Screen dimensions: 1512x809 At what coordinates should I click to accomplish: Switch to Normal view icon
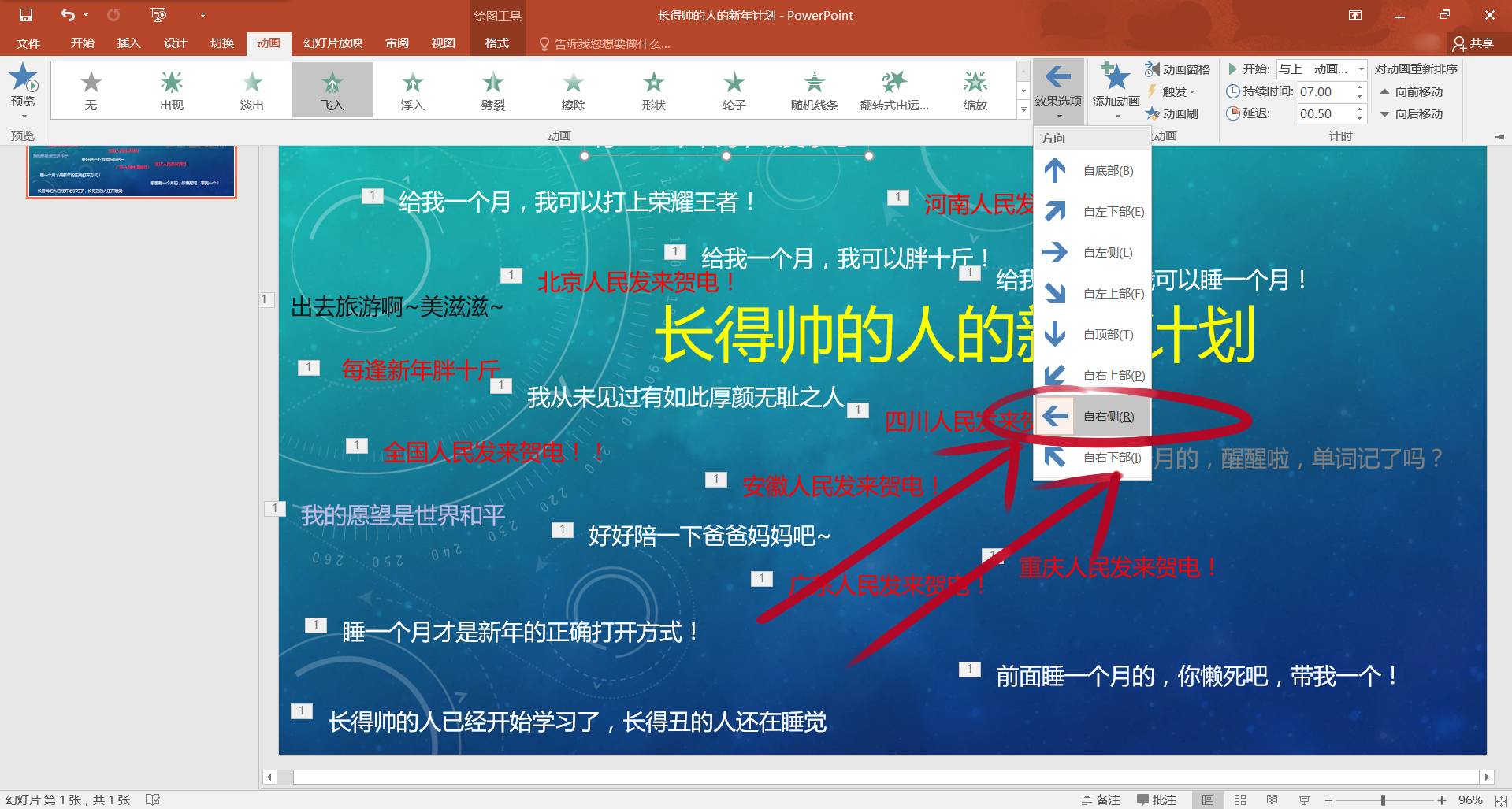point(1207,800)
